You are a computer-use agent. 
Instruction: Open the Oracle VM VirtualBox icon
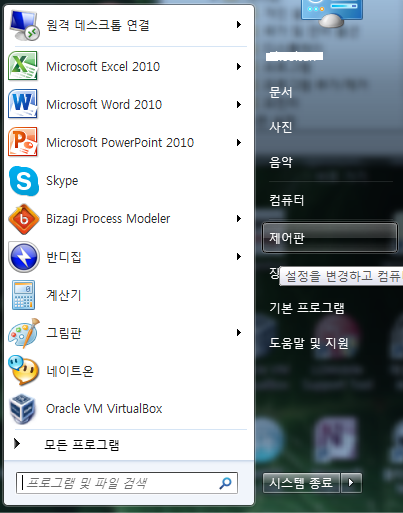tap(23, 409)
